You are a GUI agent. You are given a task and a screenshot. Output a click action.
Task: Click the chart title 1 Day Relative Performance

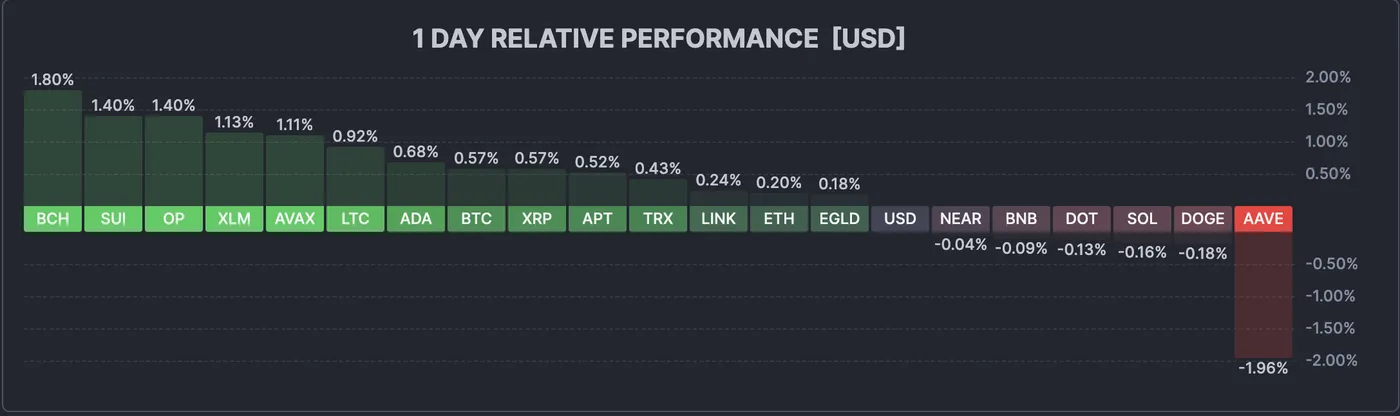[x=659, y=39]
